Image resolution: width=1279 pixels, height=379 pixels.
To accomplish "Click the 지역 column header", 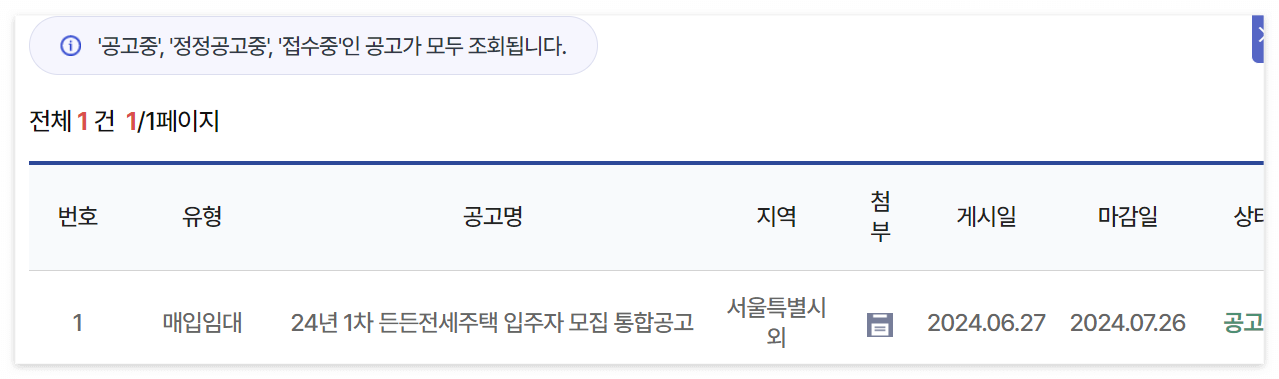I will [777, 216].
